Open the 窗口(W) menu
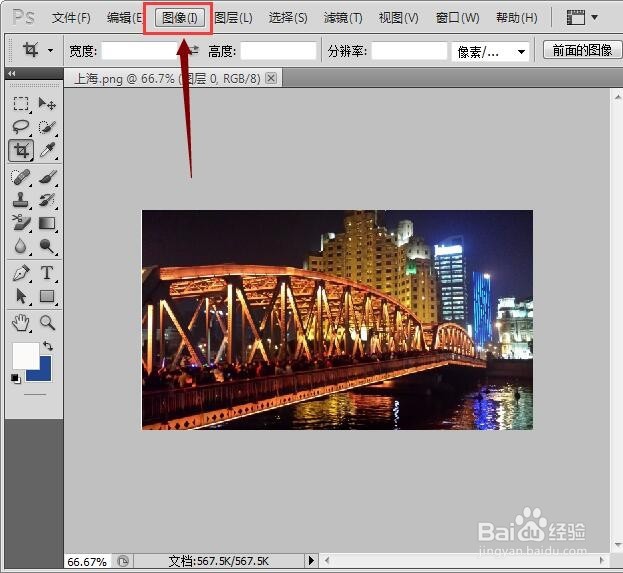 tap(457, 18)
